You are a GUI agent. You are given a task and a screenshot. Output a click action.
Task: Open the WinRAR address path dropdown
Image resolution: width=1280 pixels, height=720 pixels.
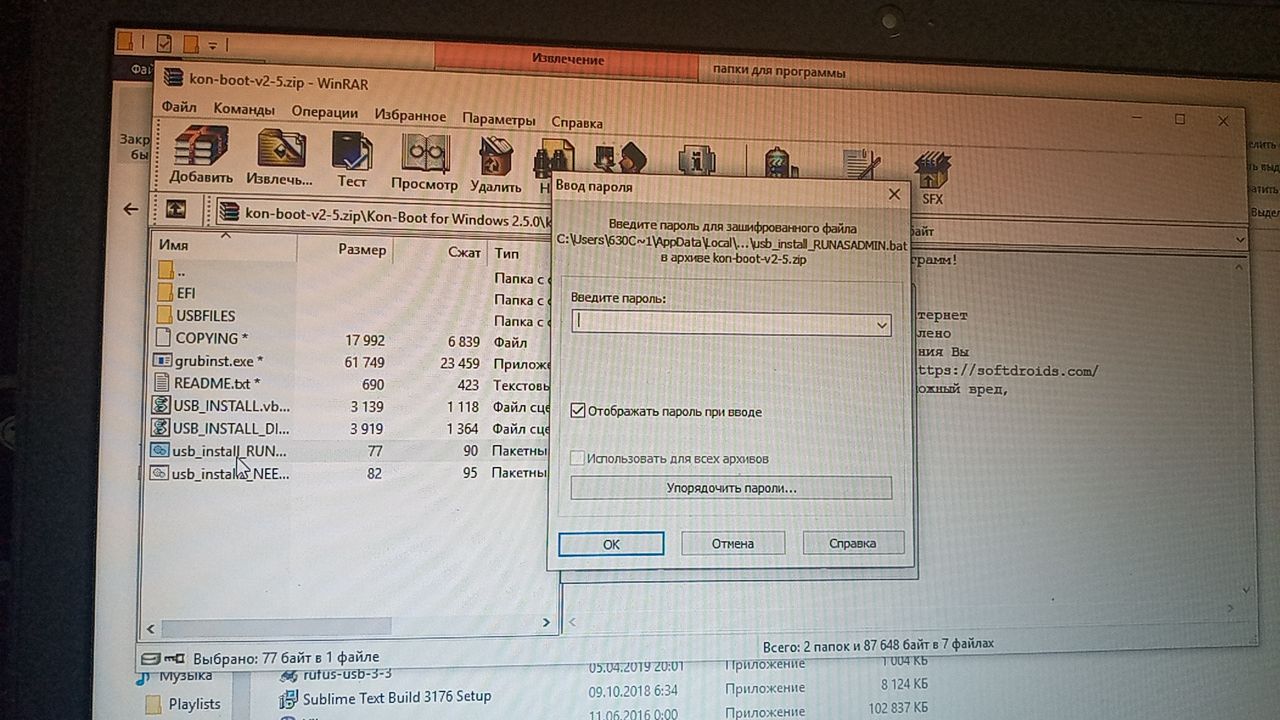click(1241, 239)
